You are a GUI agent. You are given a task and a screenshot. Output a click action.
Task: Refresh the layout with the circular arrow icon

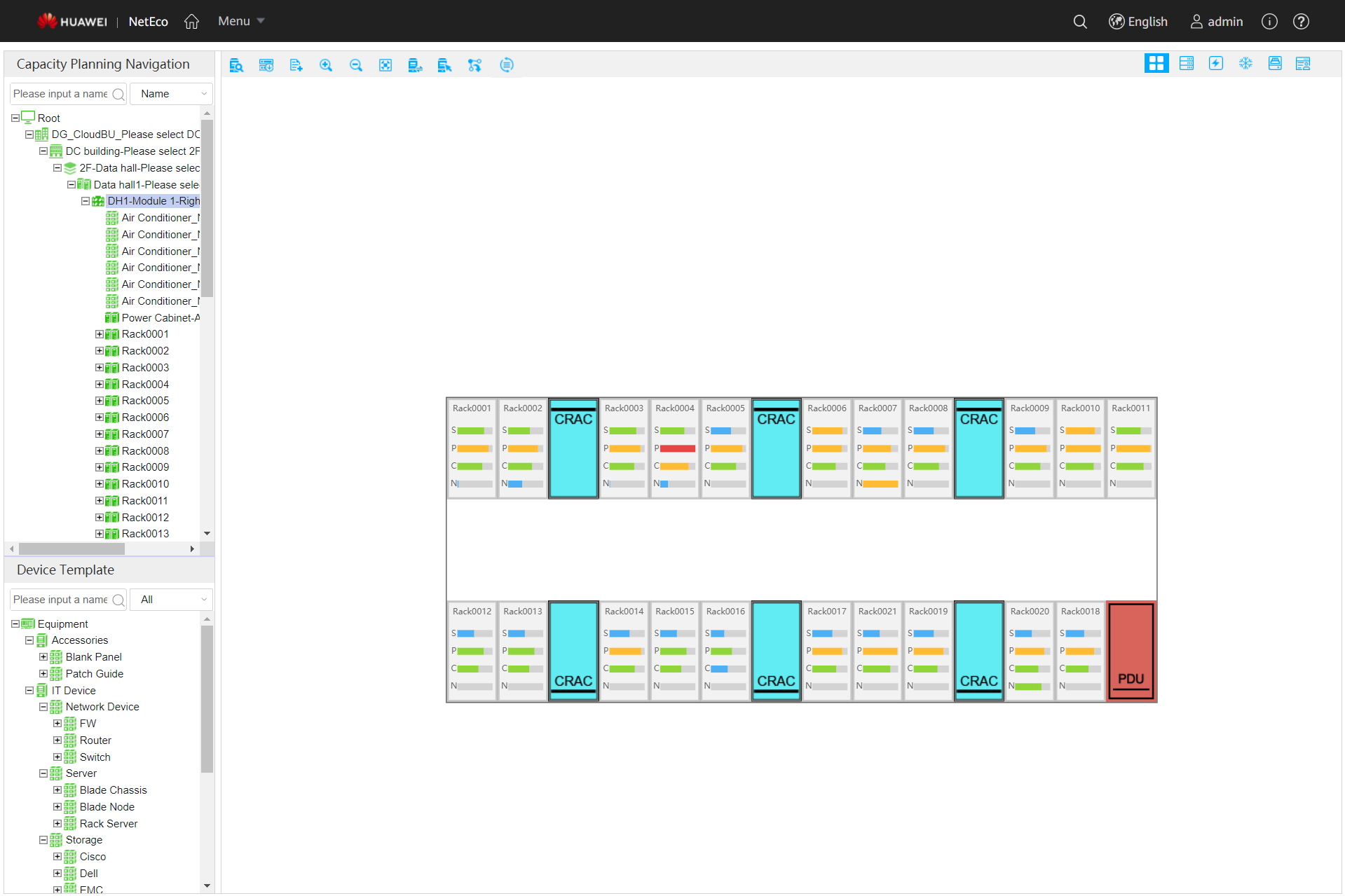507,64
